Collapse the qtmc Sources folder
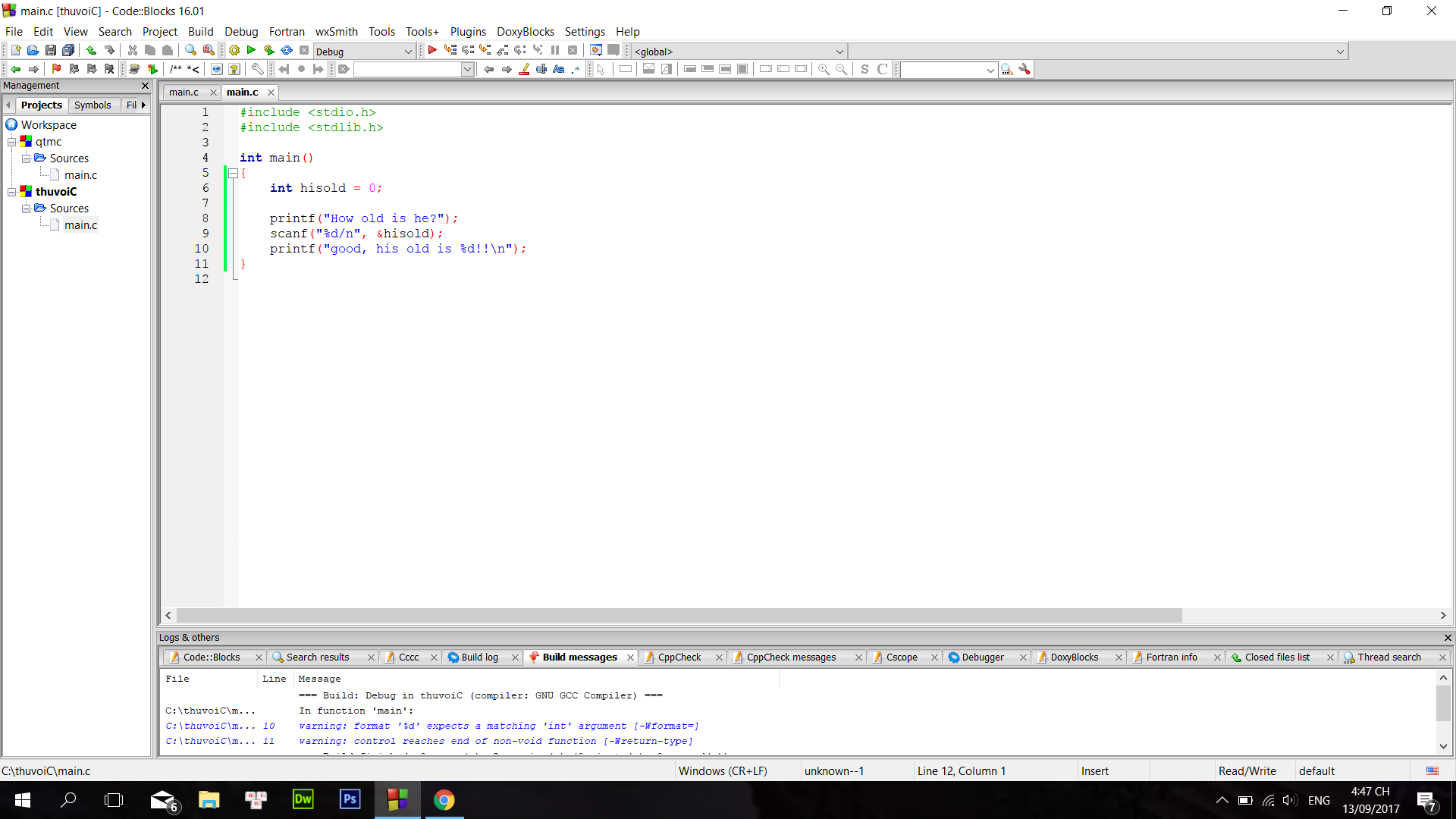This screenshot has height=819, width=1456. [26, 158]
